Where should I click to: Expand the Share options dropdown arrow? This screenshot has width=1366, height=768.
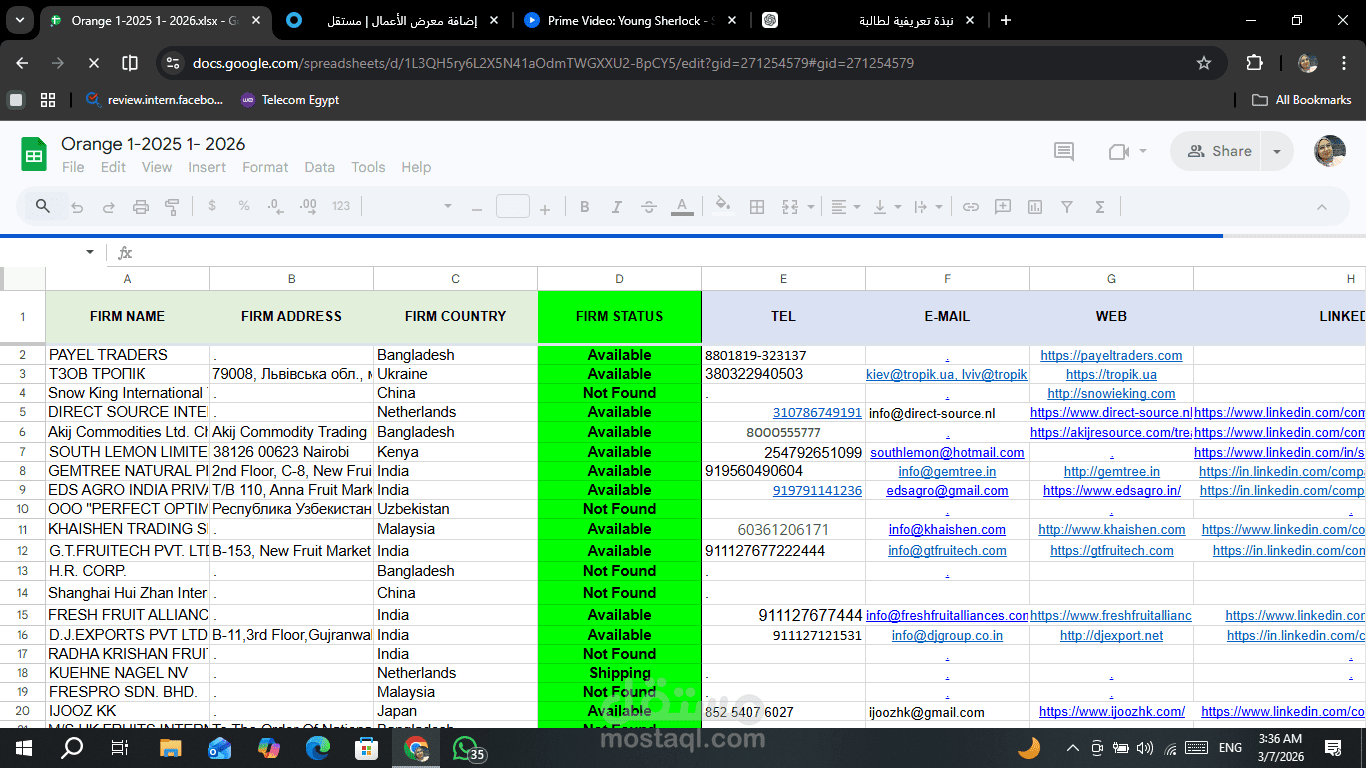(1277, 151)
